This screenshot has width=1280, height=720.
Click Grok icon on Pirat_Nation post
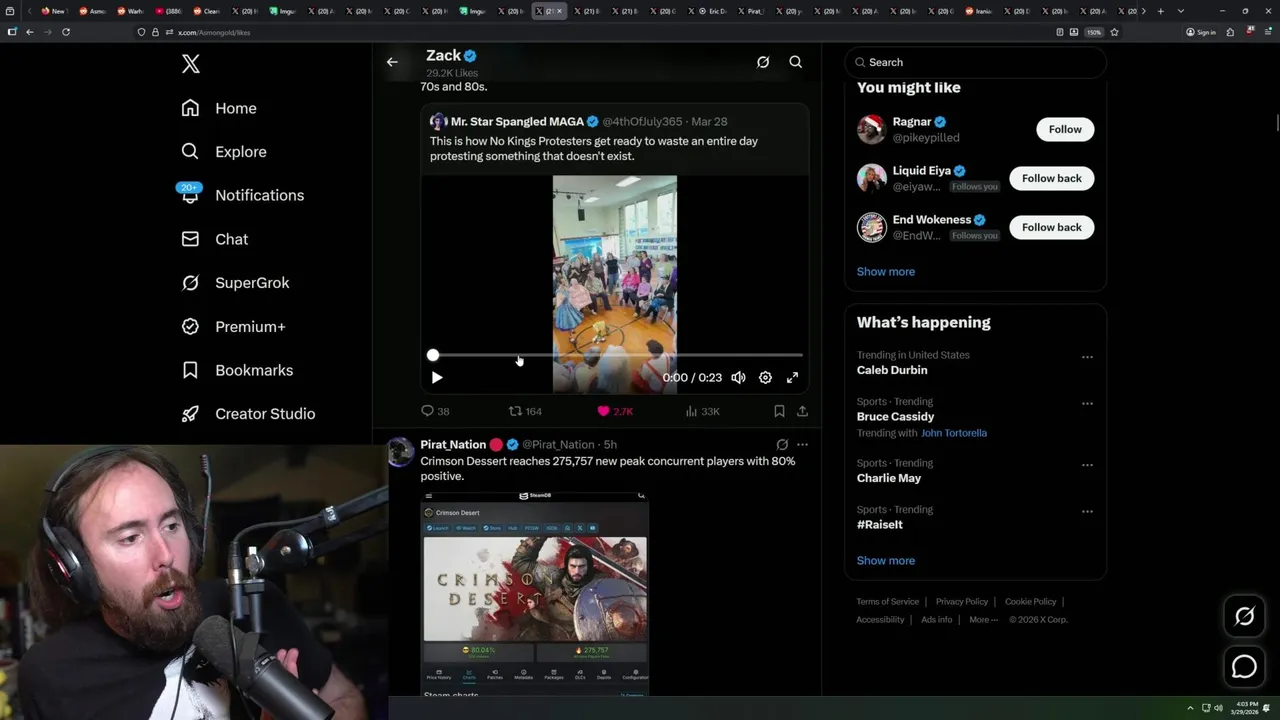[x=782, y=445]
